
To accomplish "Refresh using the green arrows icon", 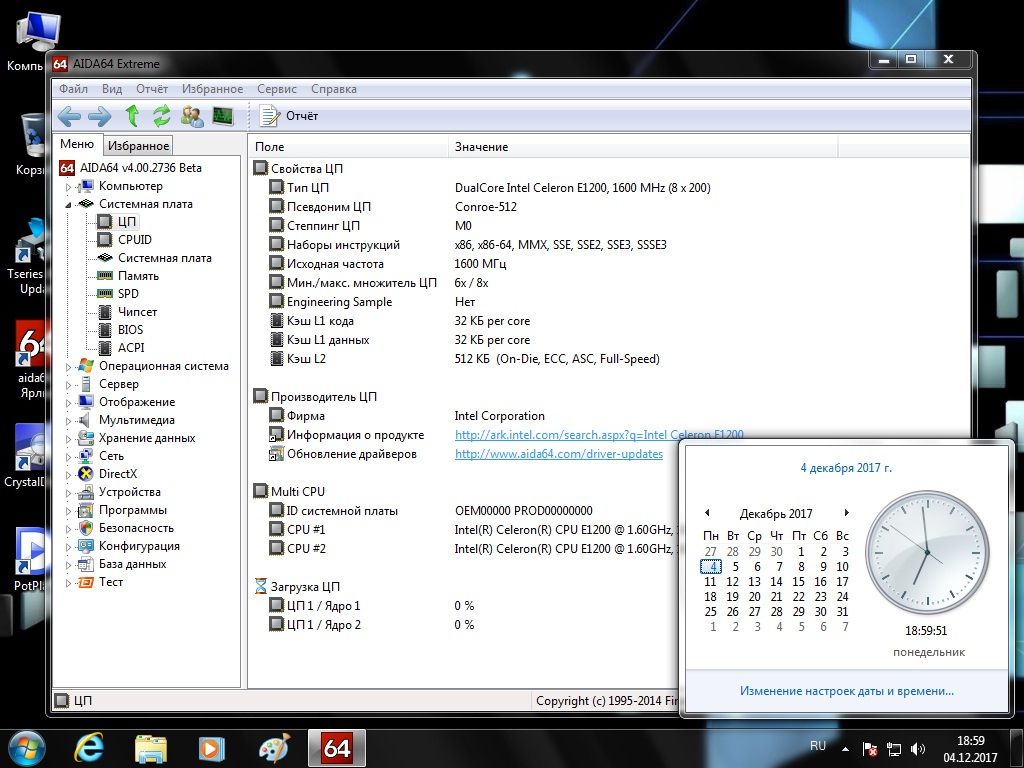I will pos(161,116).
